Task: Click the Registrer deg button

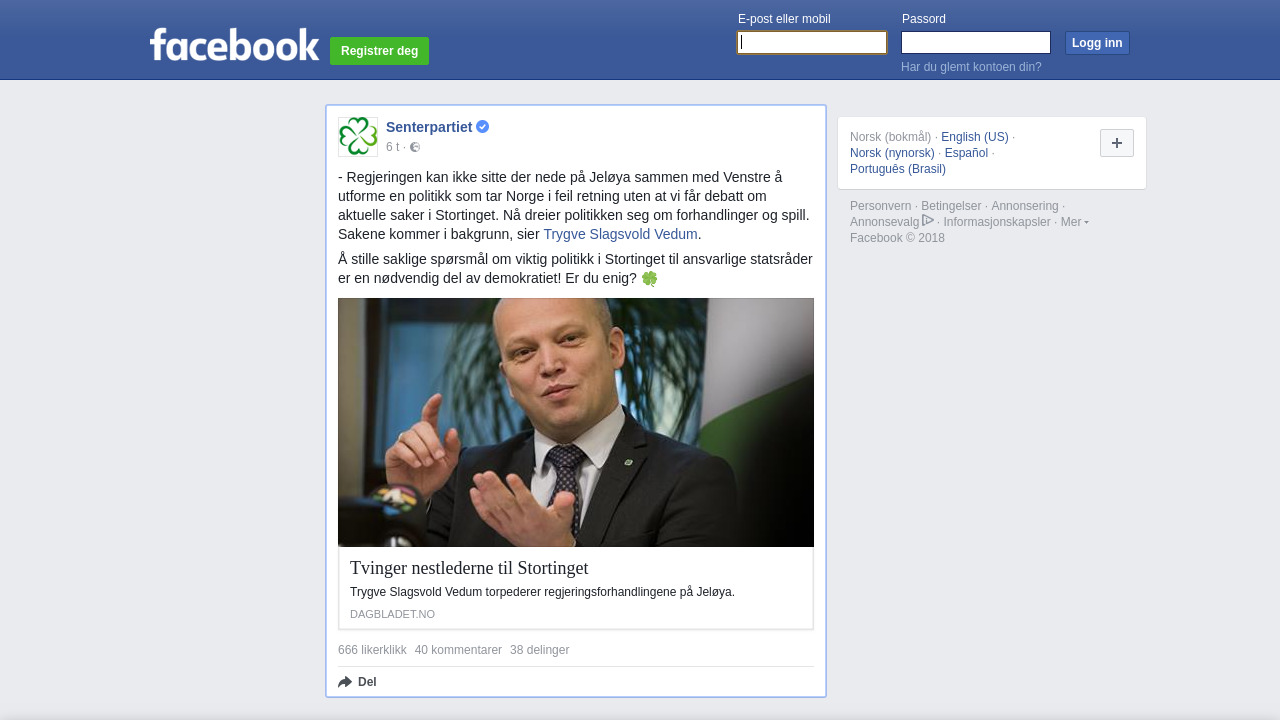Action: click(379, 51)
